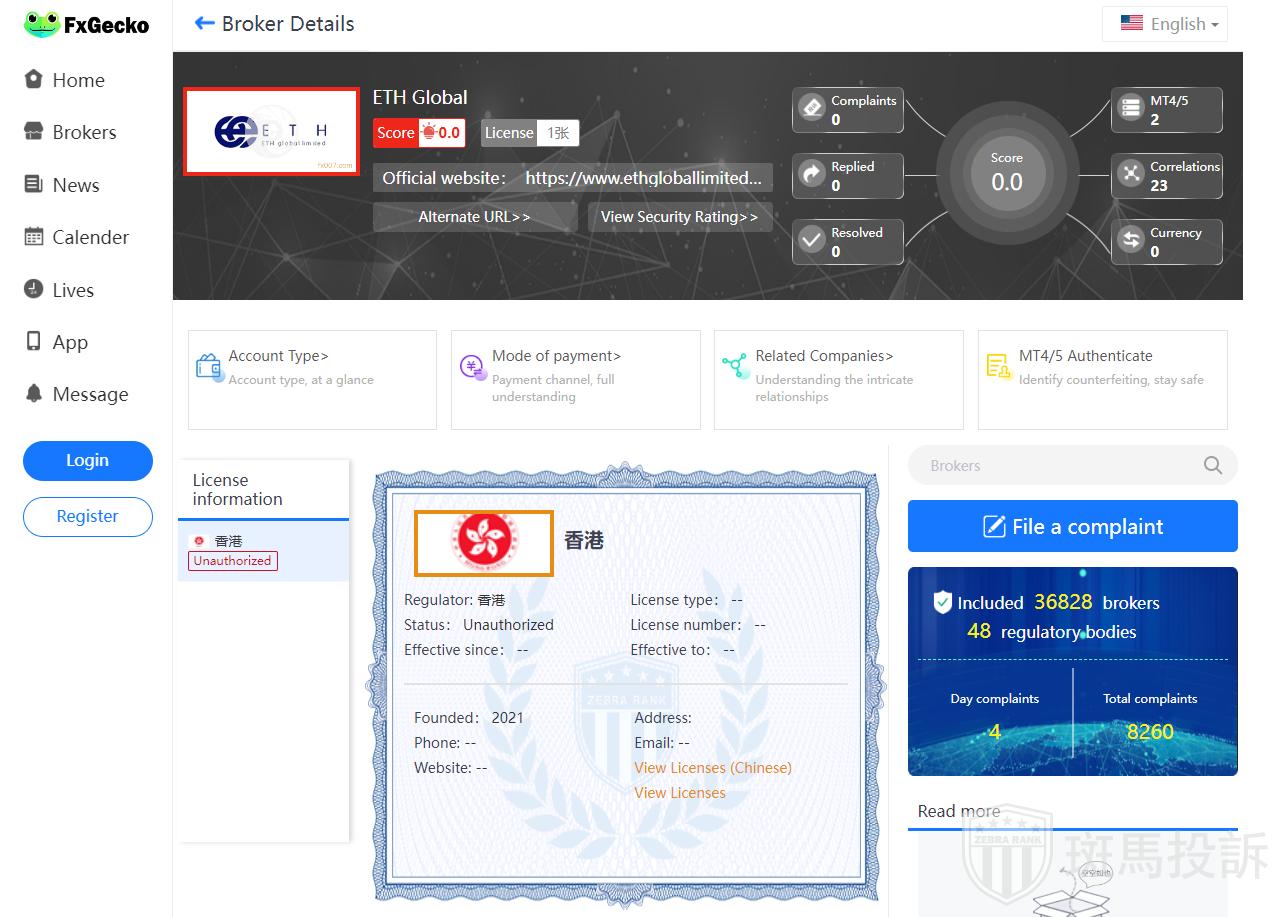Click the FxGecko frog logo
This screenshot has width=1287, height=917.
[x=42, y=24]
